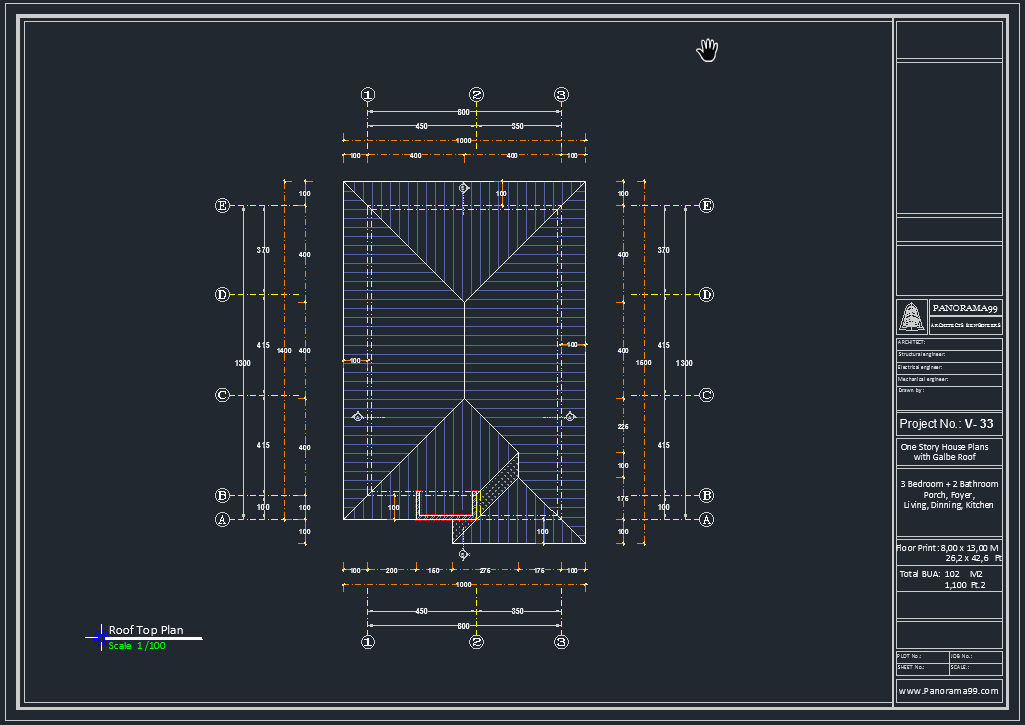Viewport: 1025px width, 725px height.
Task: Select the section marker on roof's left side
Action: click(x=358, y=416)
